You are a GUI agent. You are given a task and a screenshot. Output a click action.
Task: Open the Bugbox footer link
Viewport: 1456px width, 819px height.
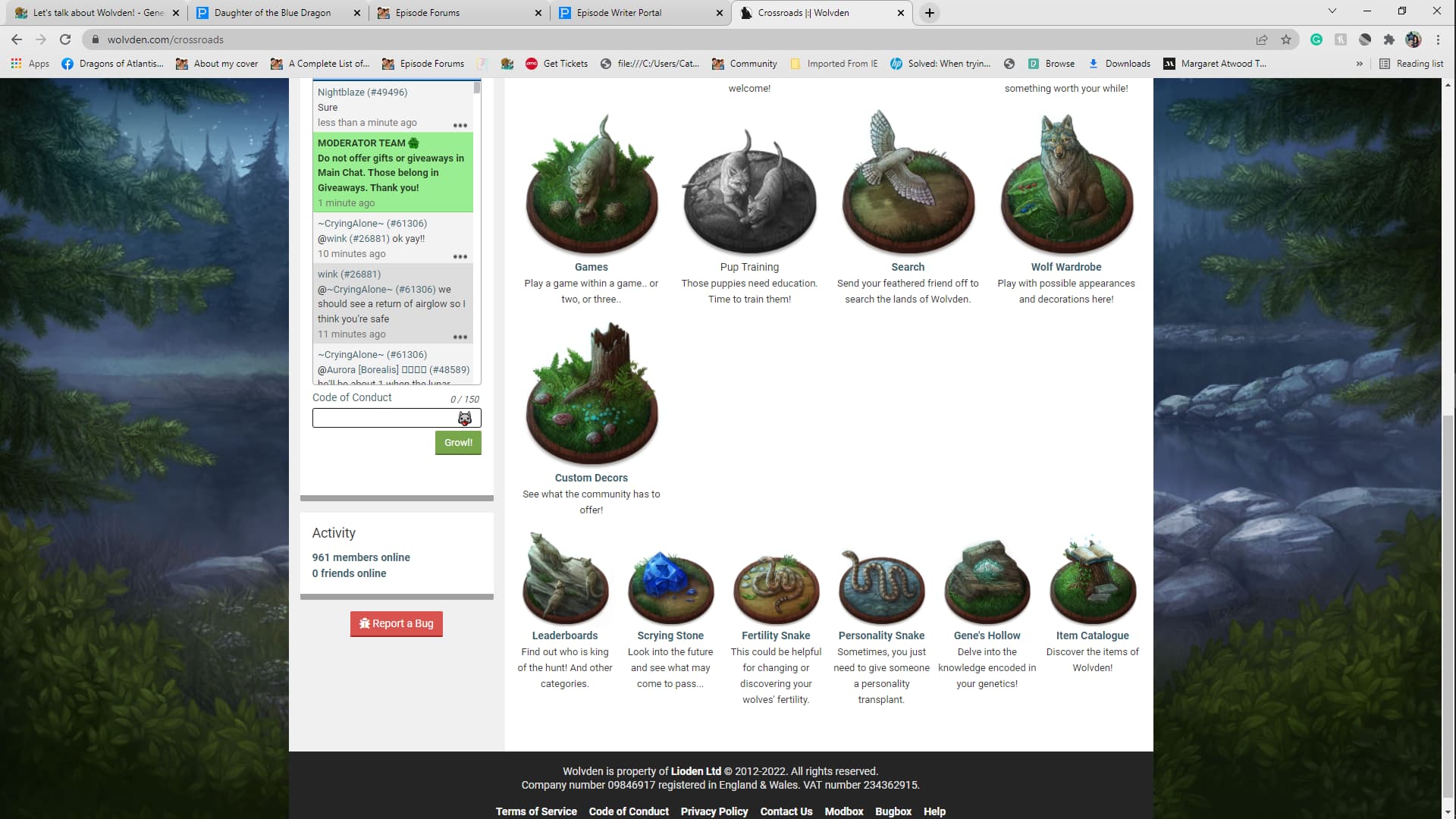coord(893,811)
